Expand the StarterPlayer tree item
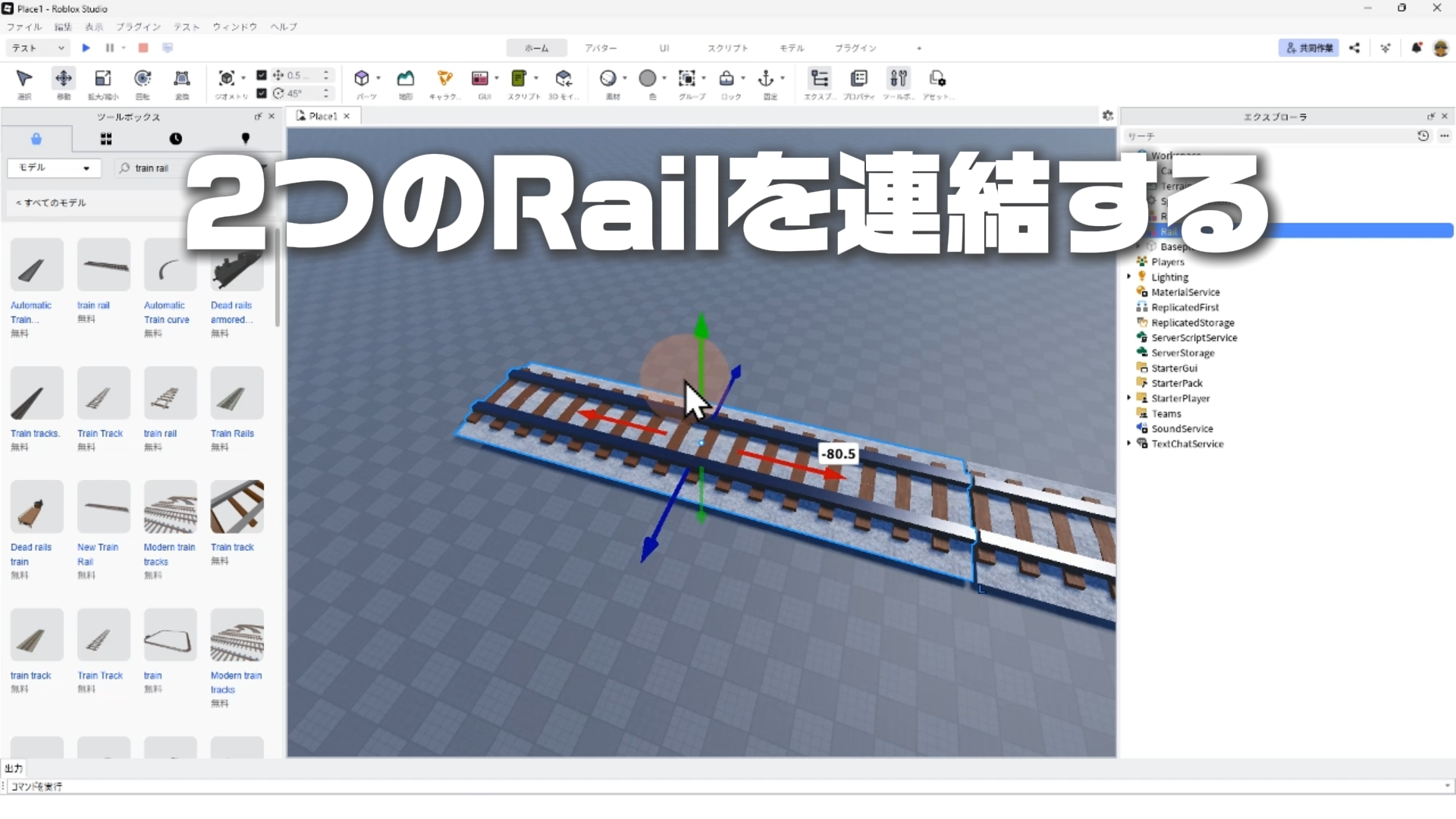The image size is (1456, 819). pyautogui.click(x=1128, y=398)
